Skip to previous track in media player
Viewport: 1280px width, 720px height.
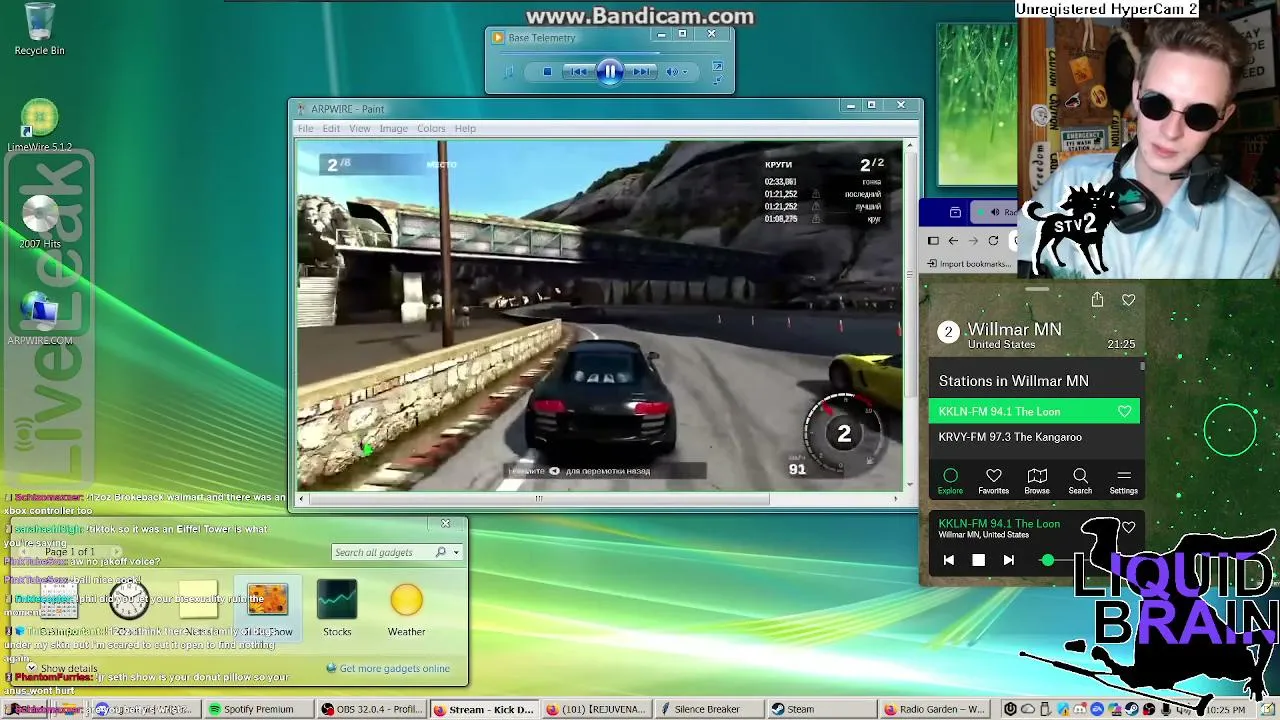coord(577,72)
